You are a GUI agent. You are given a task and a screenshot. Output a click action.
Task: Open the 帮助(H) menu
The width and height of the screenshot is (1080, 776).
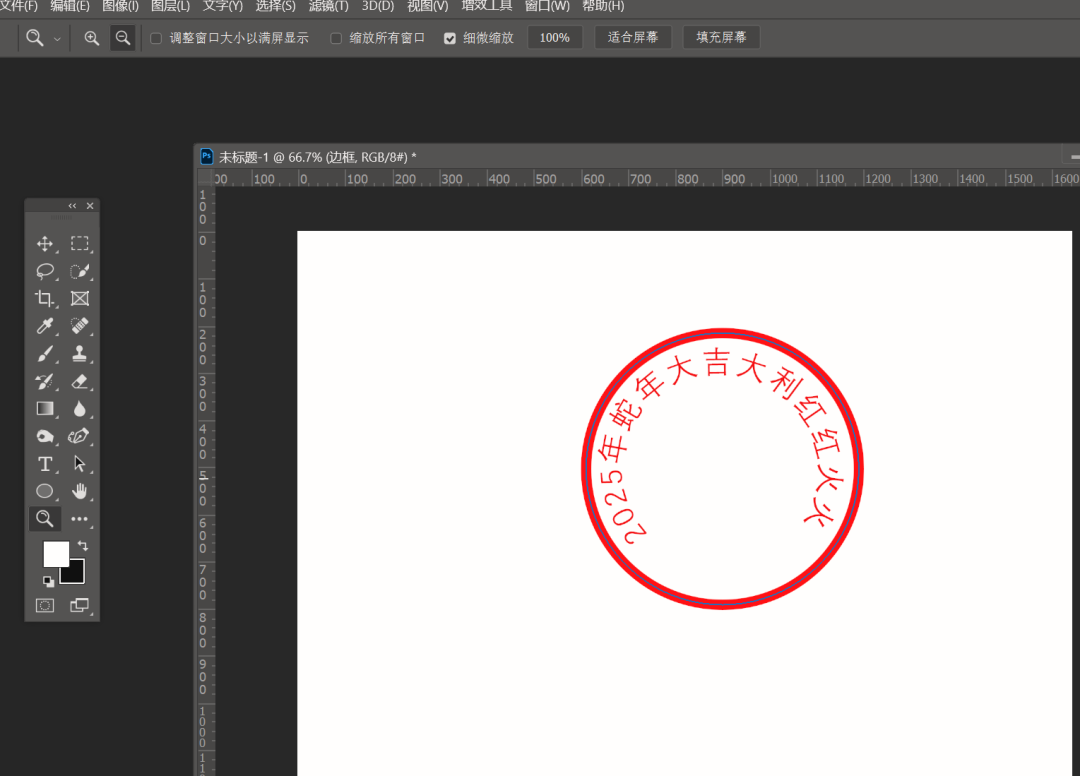click(x=603, y=6)
